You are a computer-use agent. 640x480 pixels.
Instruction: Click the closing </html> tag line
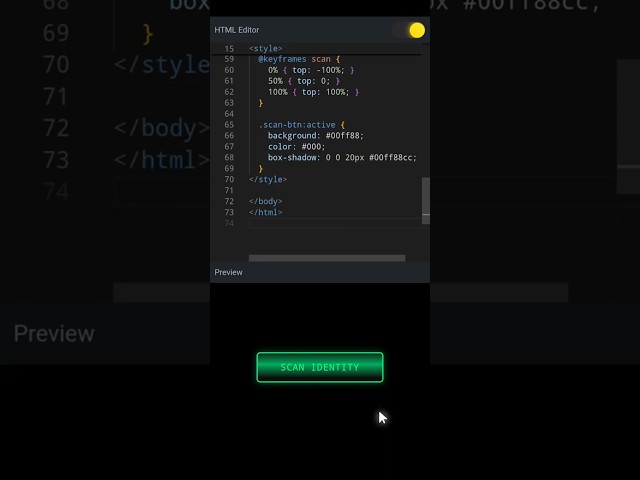(x=265, y=212)
